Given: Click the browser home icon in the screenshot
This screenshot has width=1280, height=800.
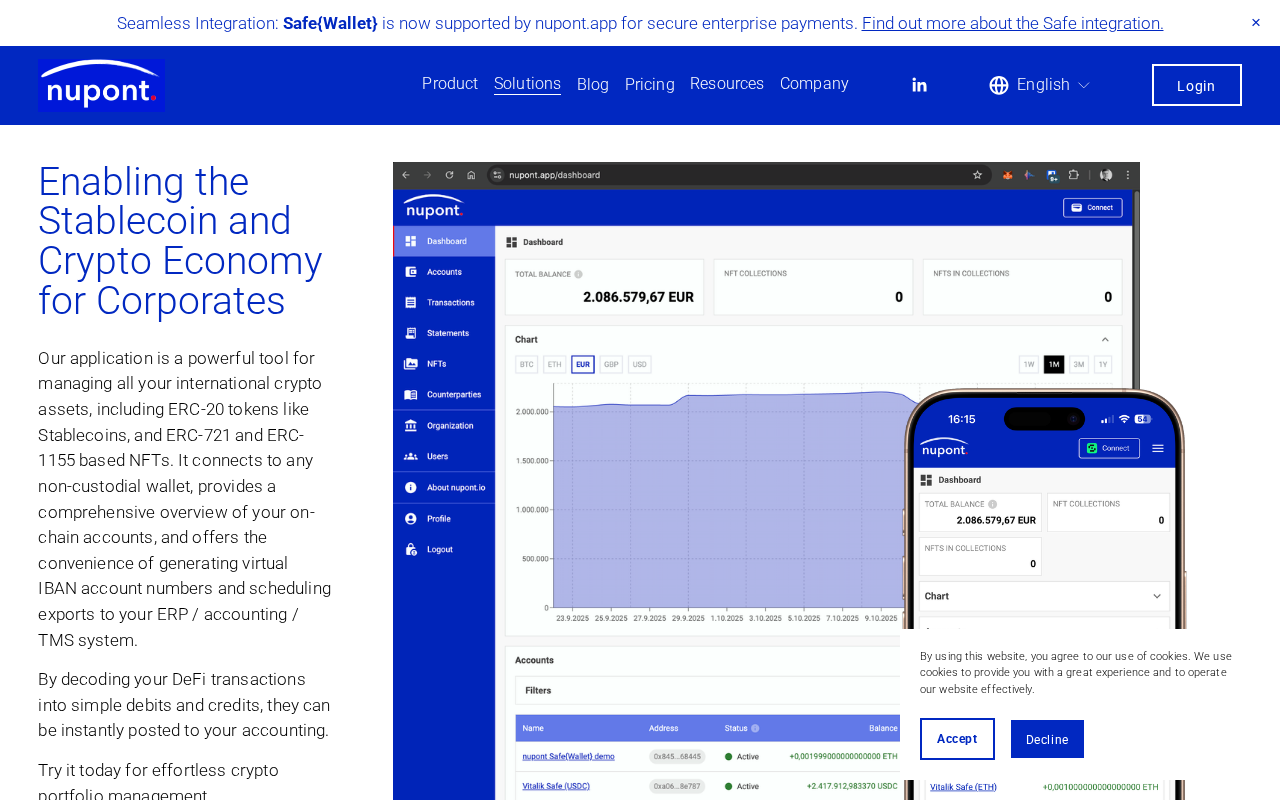Looking at the screenshot, I should pyautogui.click(x=471, y=174).
